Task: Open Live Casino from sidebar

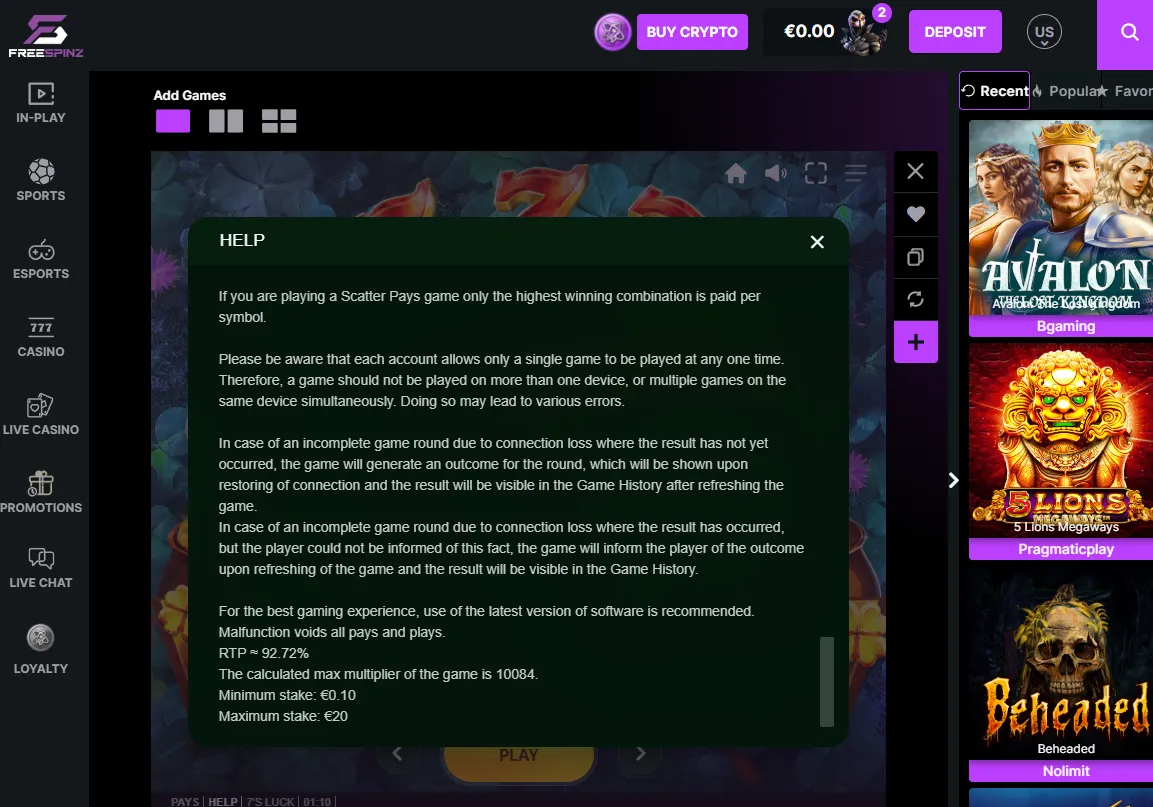Action: tap(41, 415)
